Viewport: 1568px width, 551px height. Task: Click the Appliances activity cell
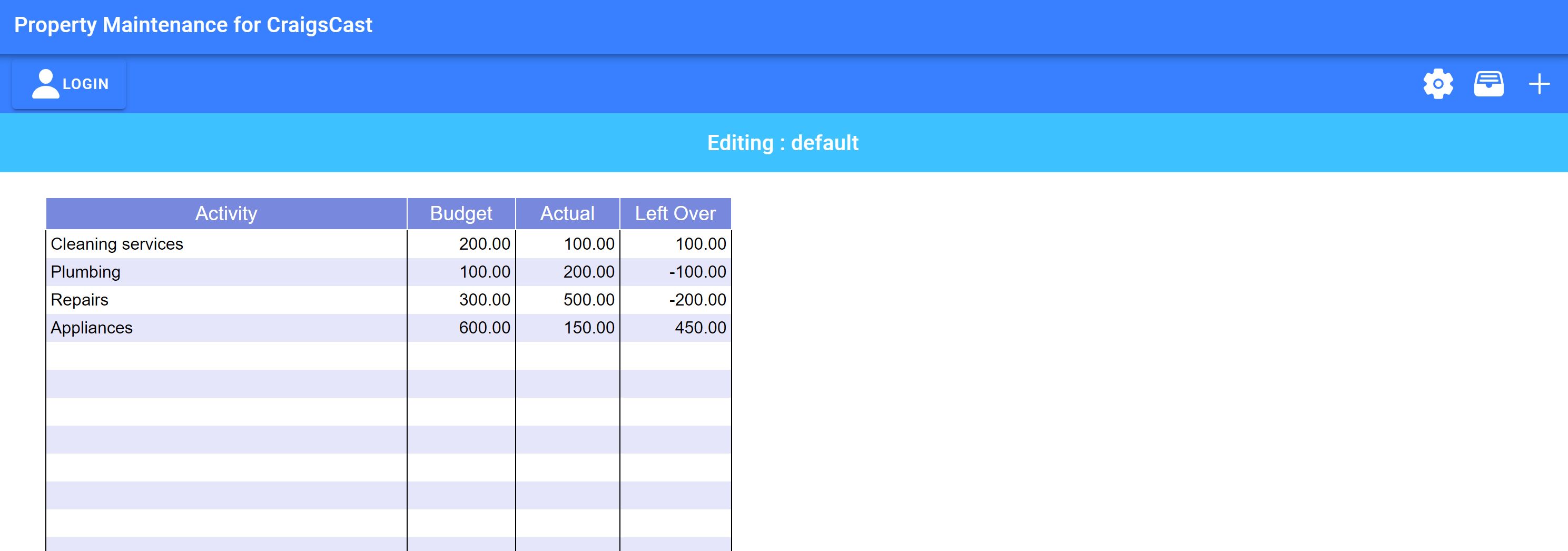tap(226, 328)
